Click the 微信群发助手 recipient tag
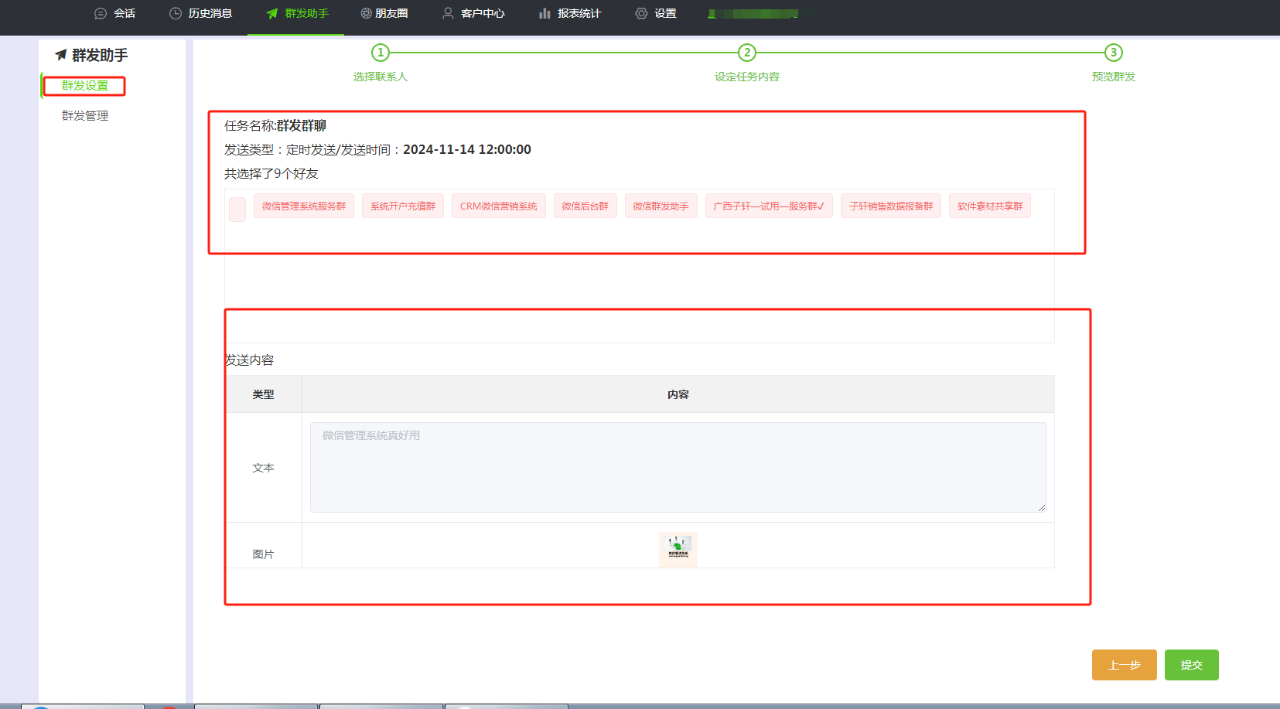 tap(661, 206)
